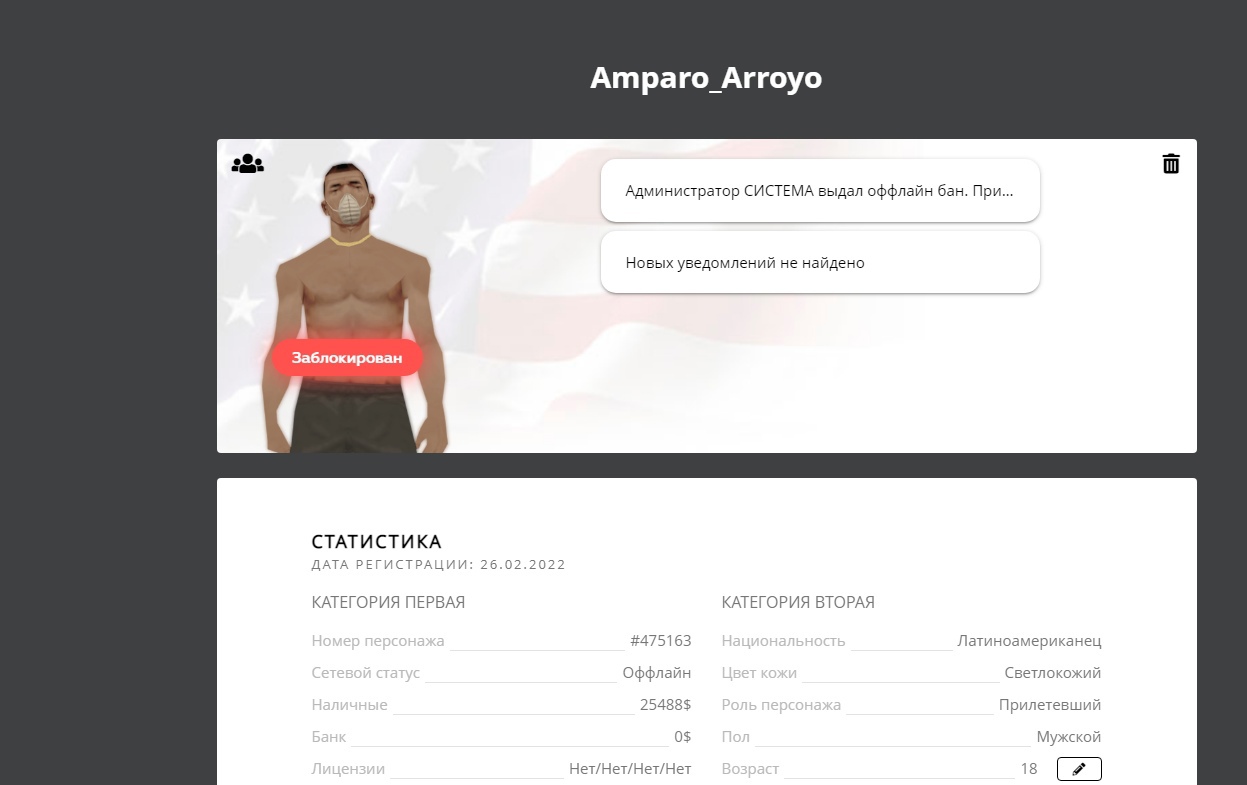
Task: Open the offline ban notification from СИСТЕМА
Action: (x=820, y=191)
